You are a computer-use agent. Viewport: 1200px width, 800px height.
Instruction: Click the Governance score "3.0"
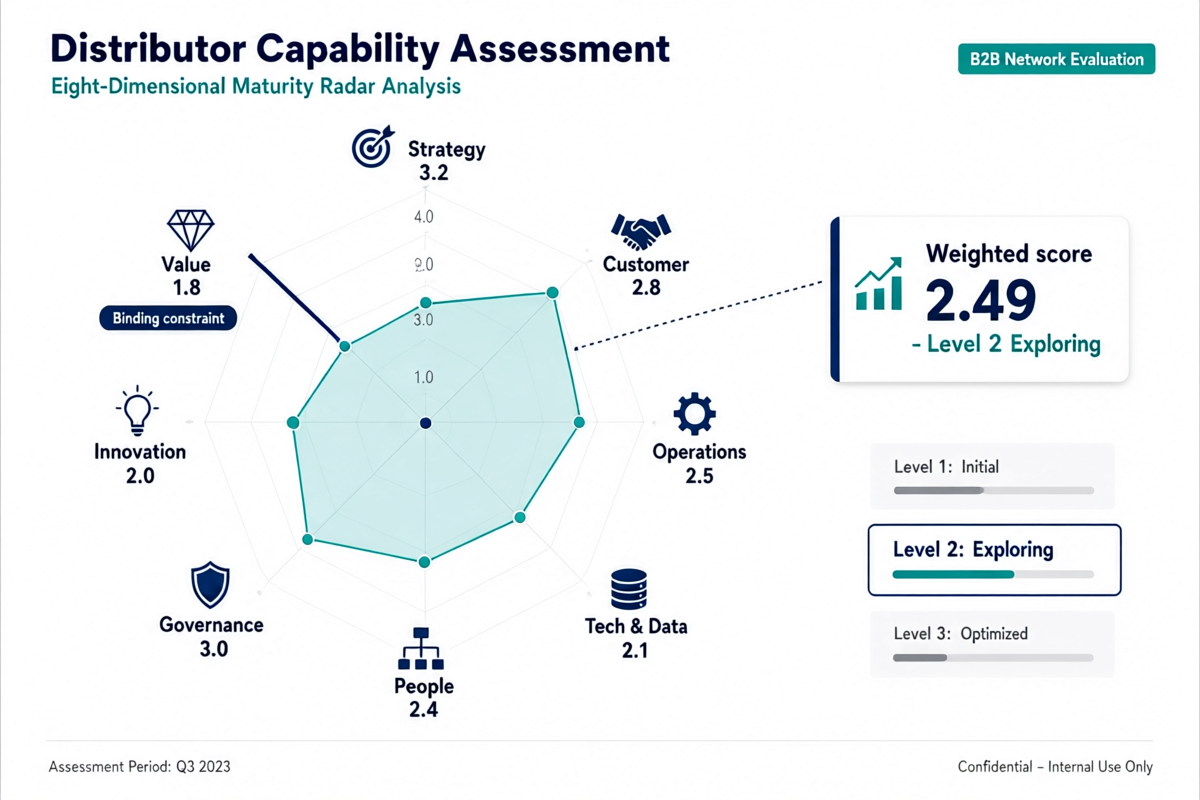pyautogui.click(x=213, y=649)
